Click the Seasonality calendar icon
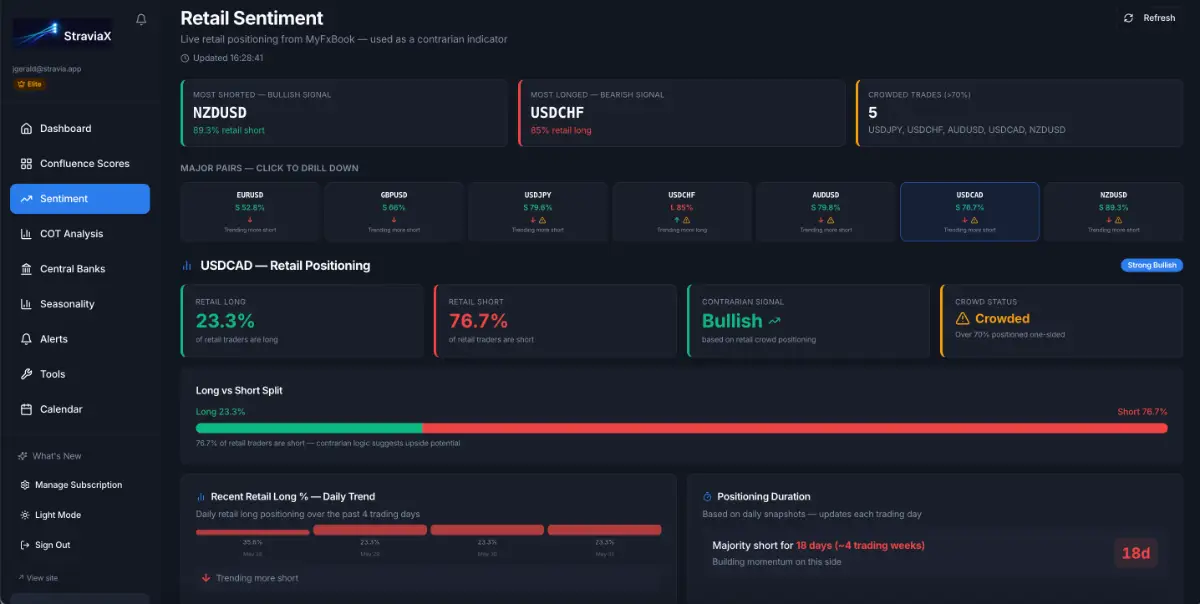The height and width of the screenshot is (604, 1200). 26,303
